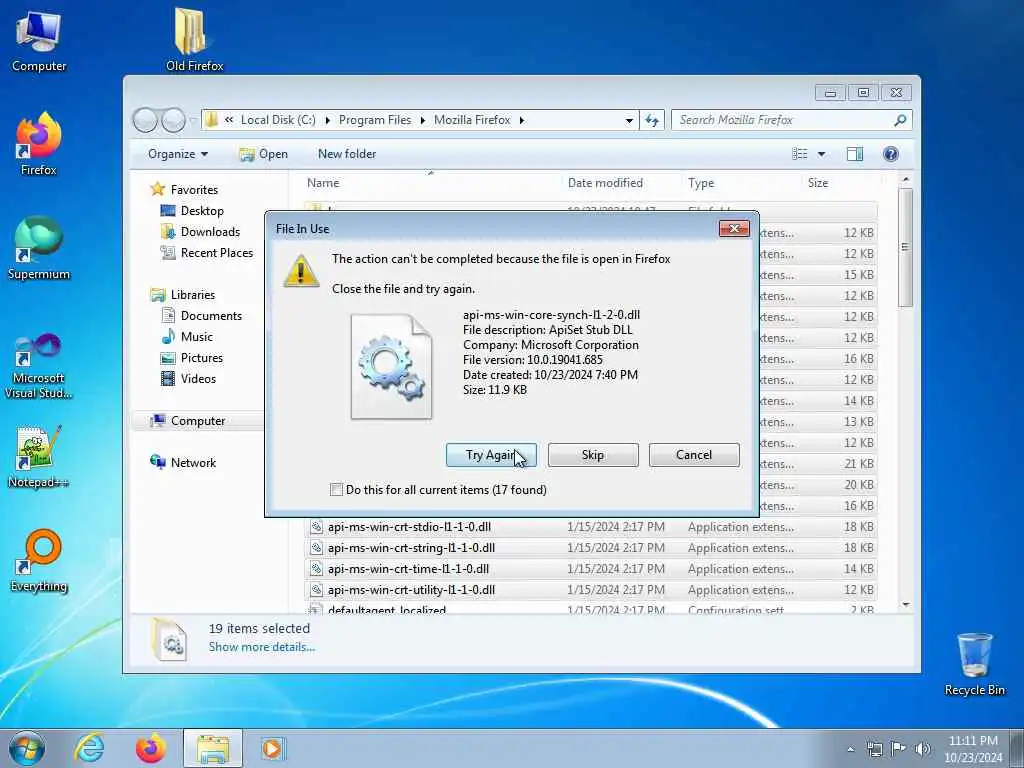The width and height of the screenshot is (1024, 768).
Task: Open the recent pages dropdown near back button
Action: click(x=192, y=120)
